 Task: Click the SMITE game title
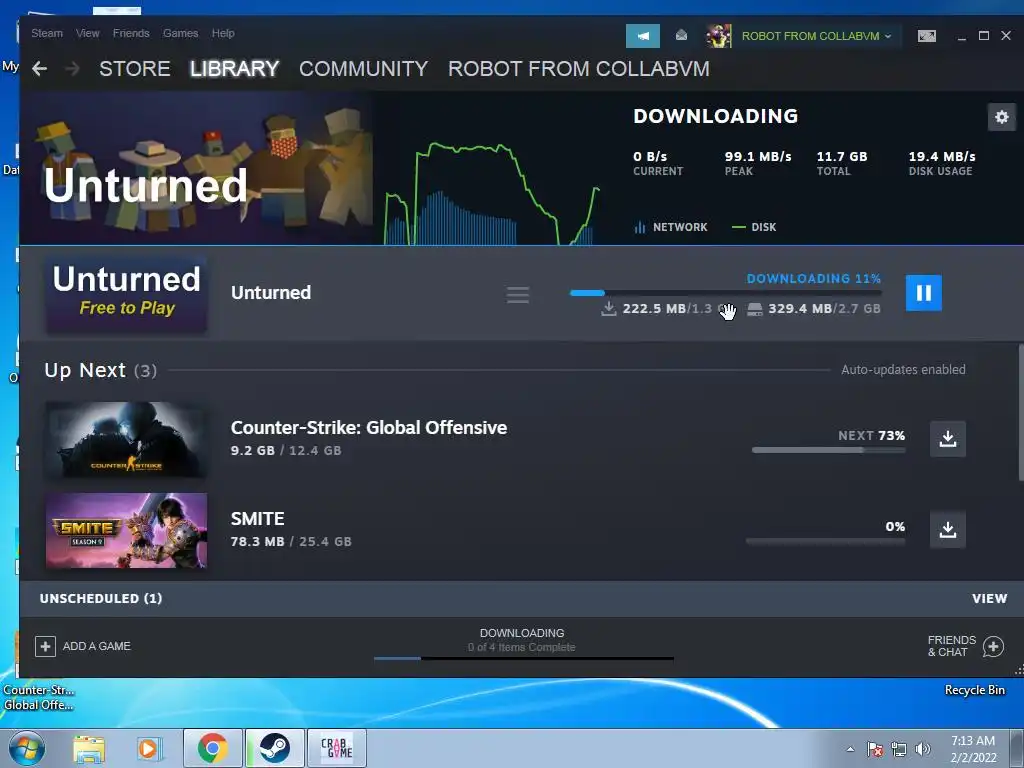coord(257,519)
